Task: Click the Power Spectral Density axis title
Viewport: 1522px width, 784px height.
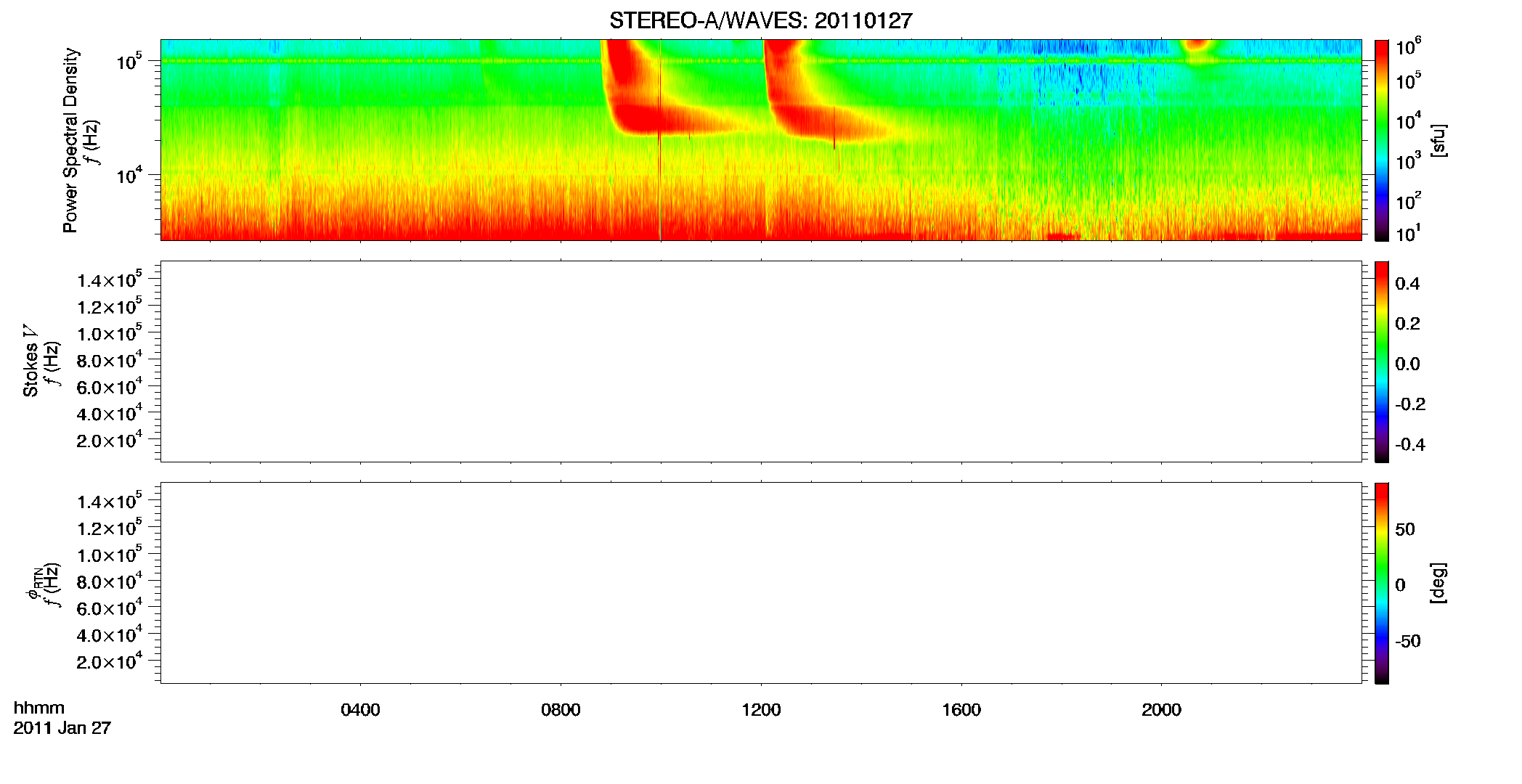Action: coord(70,140)
